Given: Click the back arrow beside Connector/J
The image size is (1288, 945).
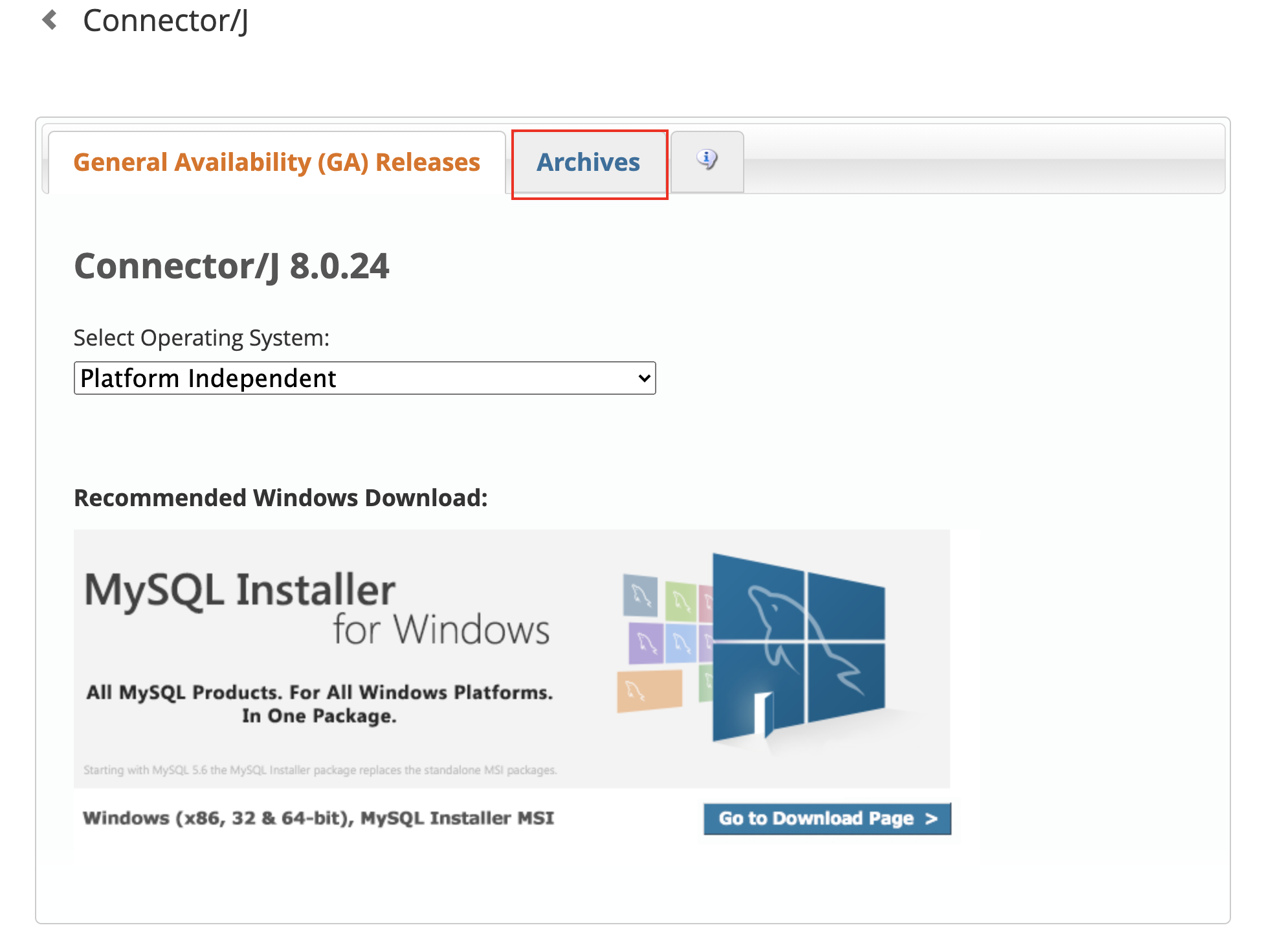Looking at the screenshot, I should (x=50, y=20).
